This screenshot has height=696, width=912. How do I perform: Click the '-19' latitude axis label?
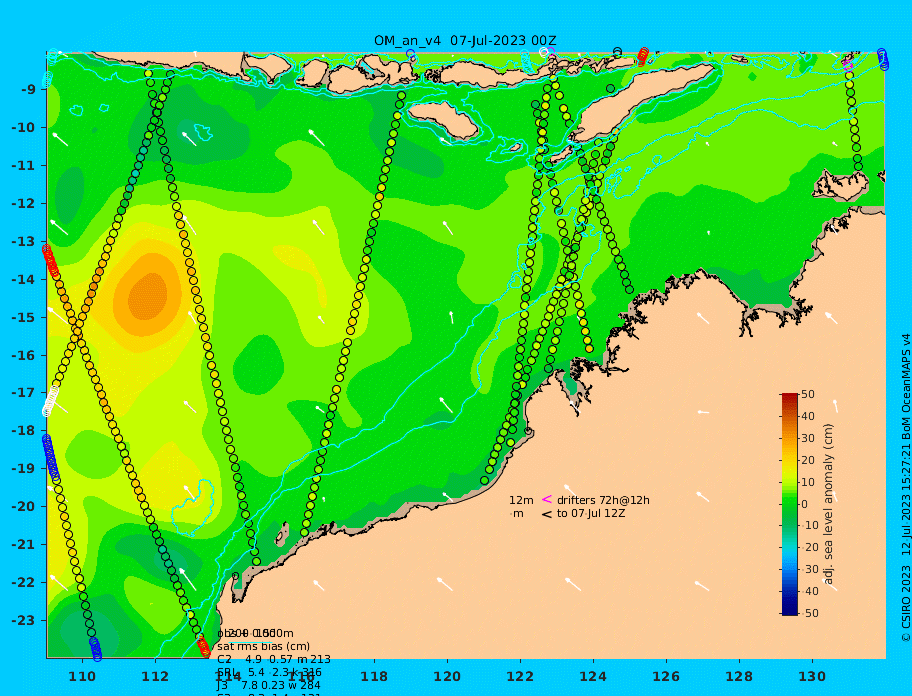click(24, 469)
